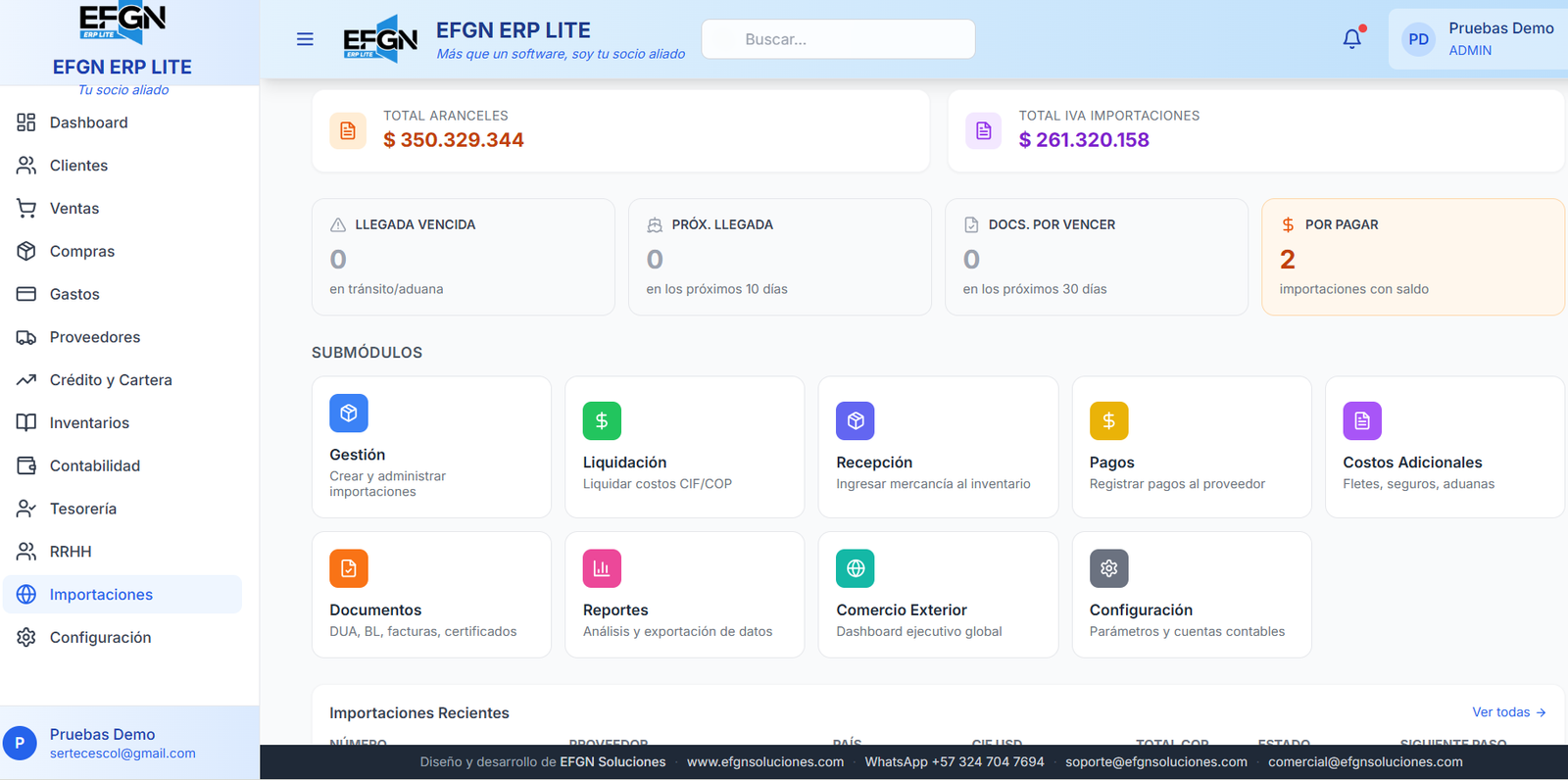Click the Tesorería user-check icon
This screenshot has height=780, width=1568.
pos(26,509)
